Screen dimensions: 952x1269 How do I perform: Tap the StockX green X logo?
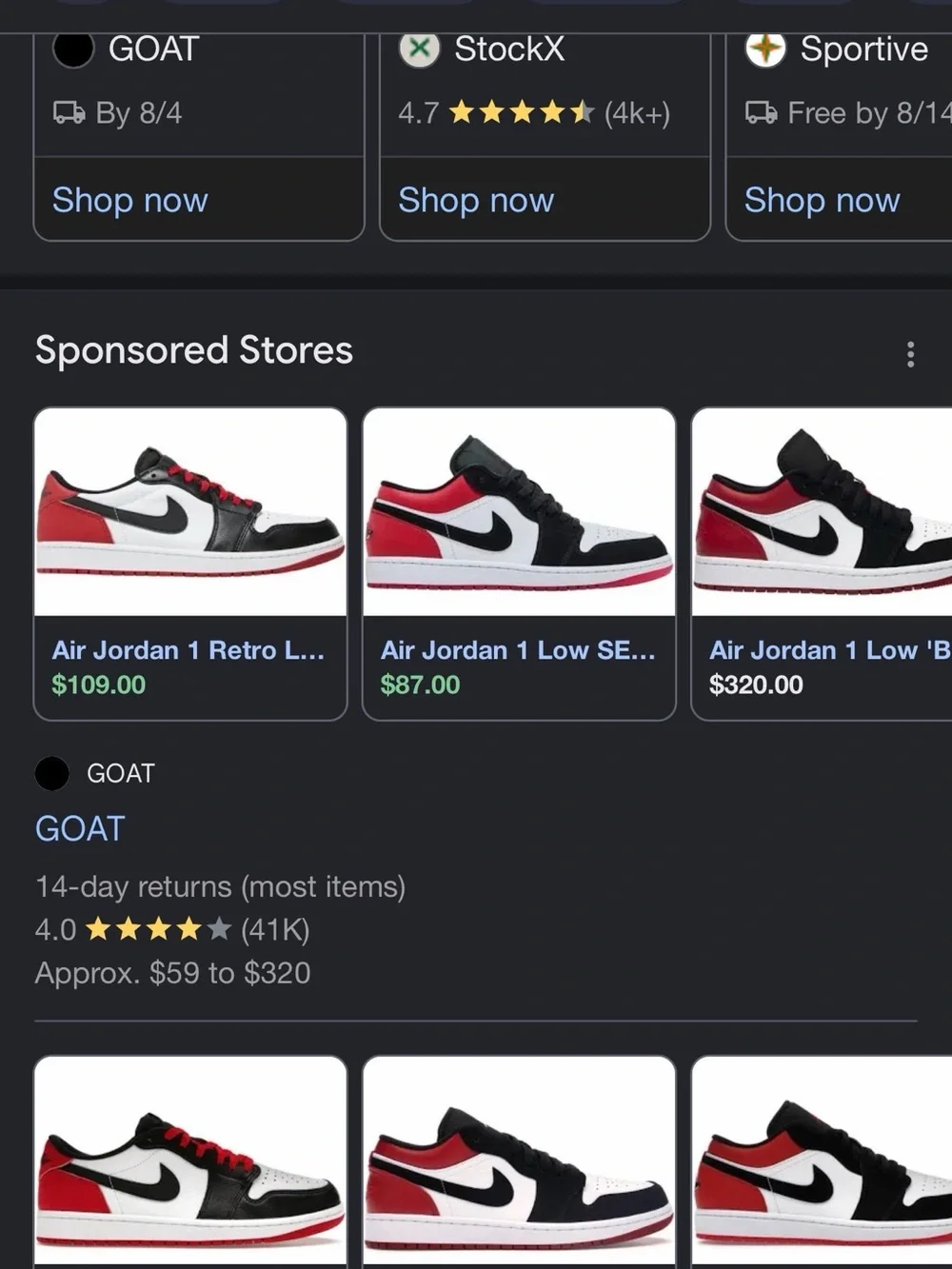pos(419,49)
